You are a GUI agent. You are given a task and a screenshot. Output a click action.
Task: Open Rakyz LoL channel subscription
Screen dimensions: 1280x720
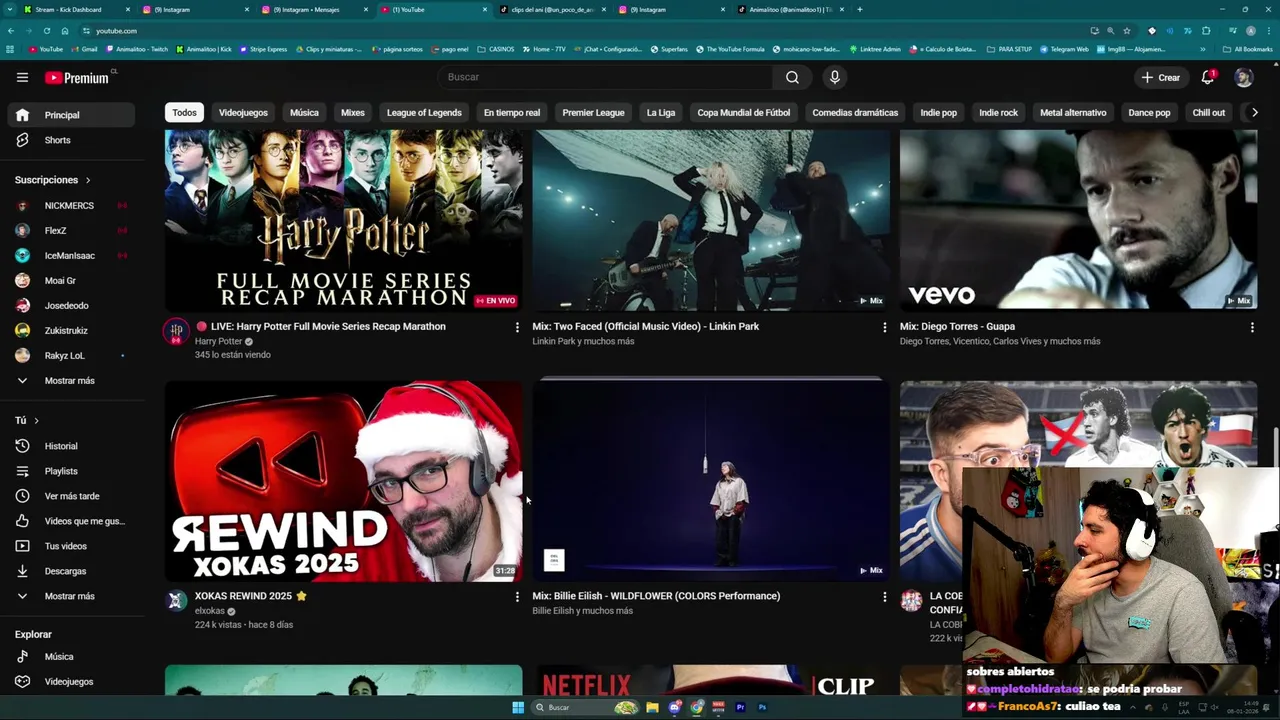[70, 356]
